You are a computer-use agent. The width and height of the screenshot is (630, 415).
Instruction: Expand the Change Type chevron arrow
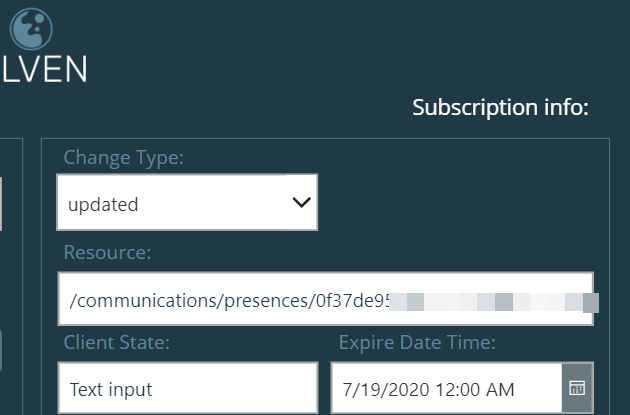(x=302, y=202)
